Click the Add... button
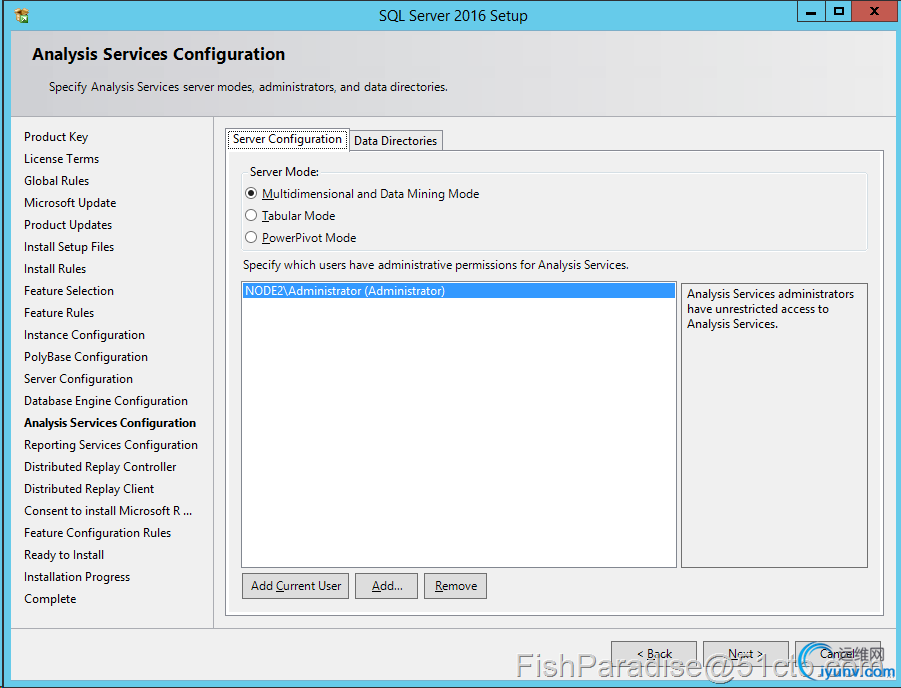 pos(386,586)
